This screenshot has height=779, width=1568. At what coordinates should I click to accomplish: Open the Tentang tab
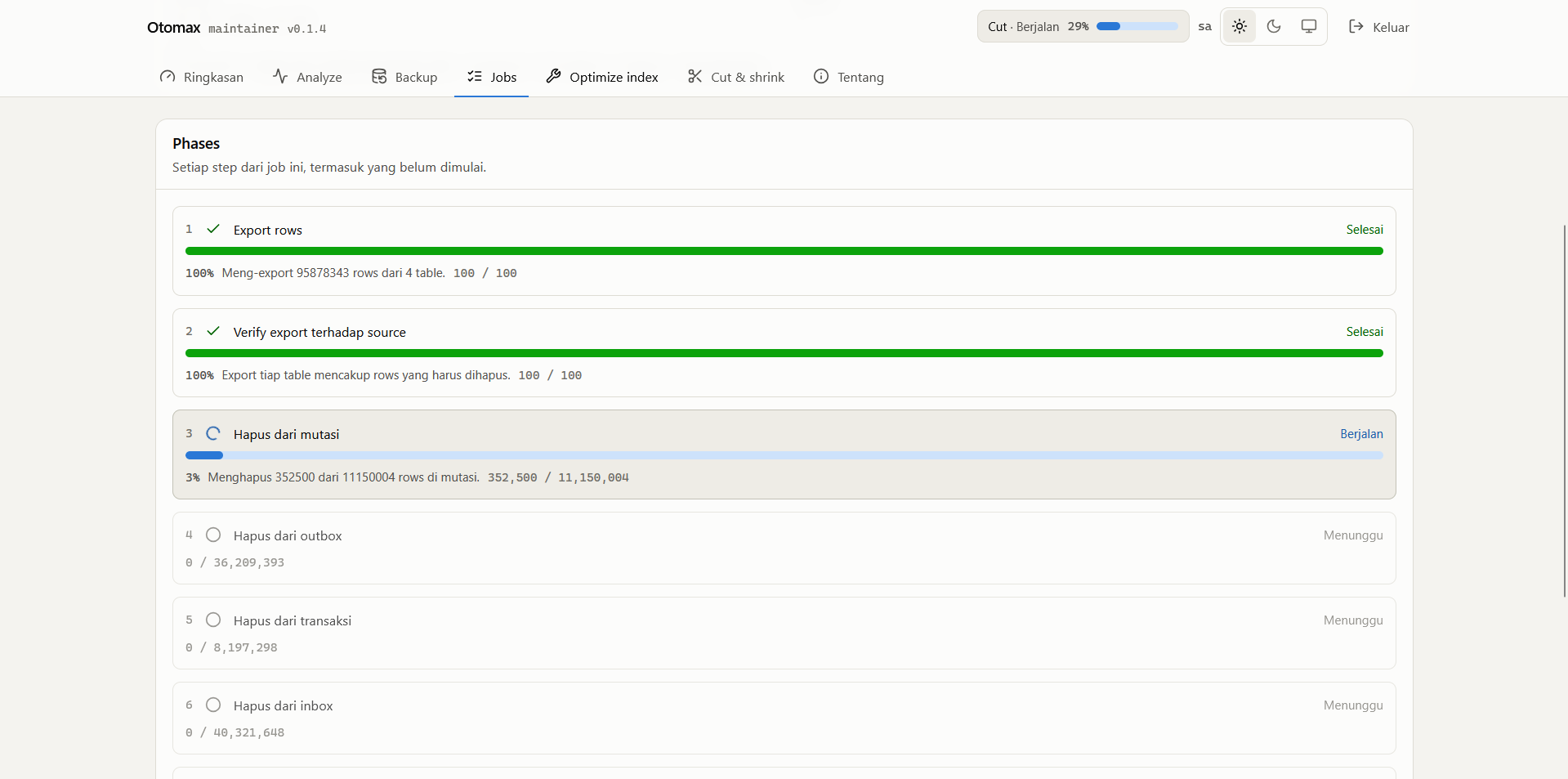coord(849,77)
